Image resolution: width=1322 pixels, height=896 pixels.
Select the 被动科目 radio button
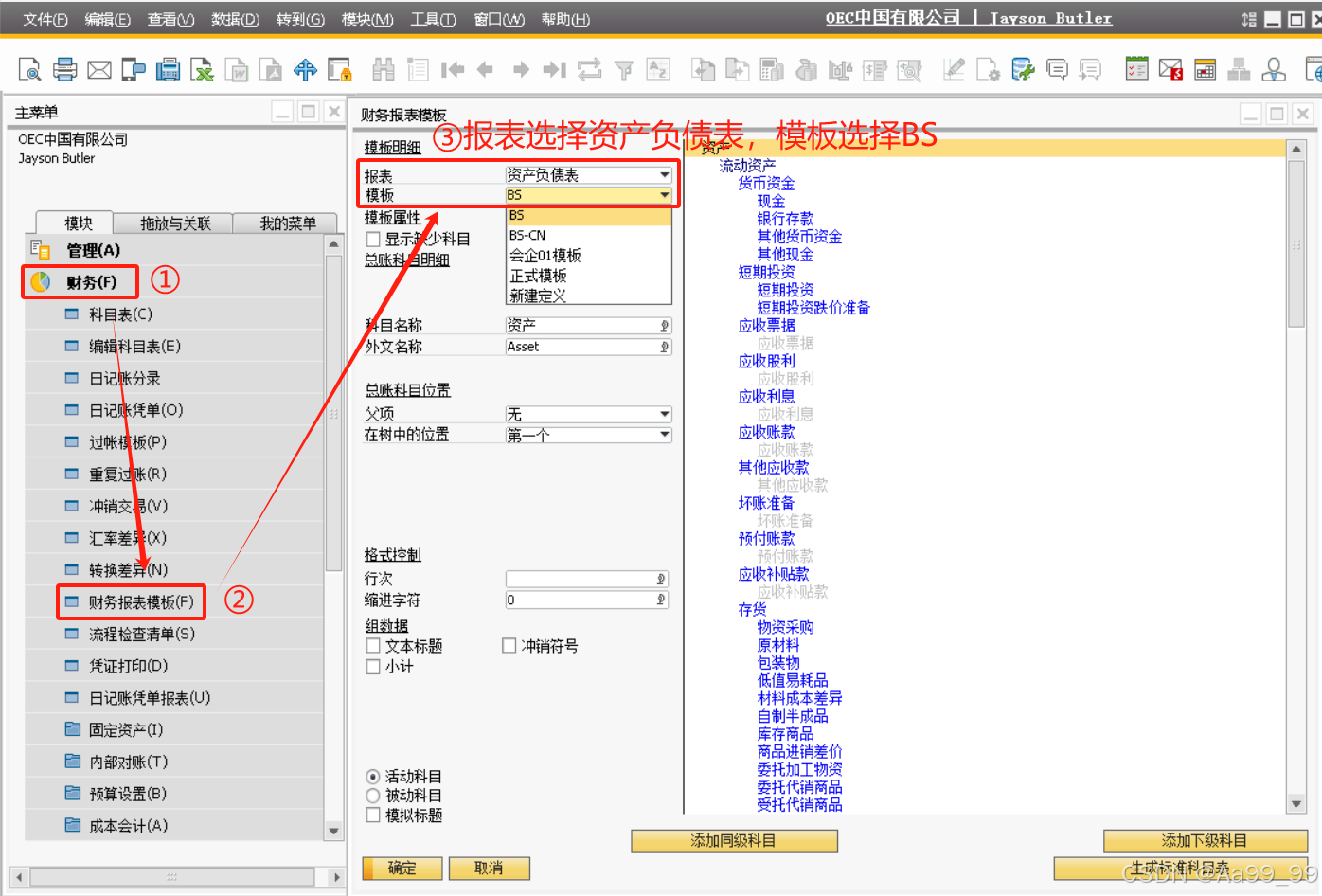coord(373,796)
